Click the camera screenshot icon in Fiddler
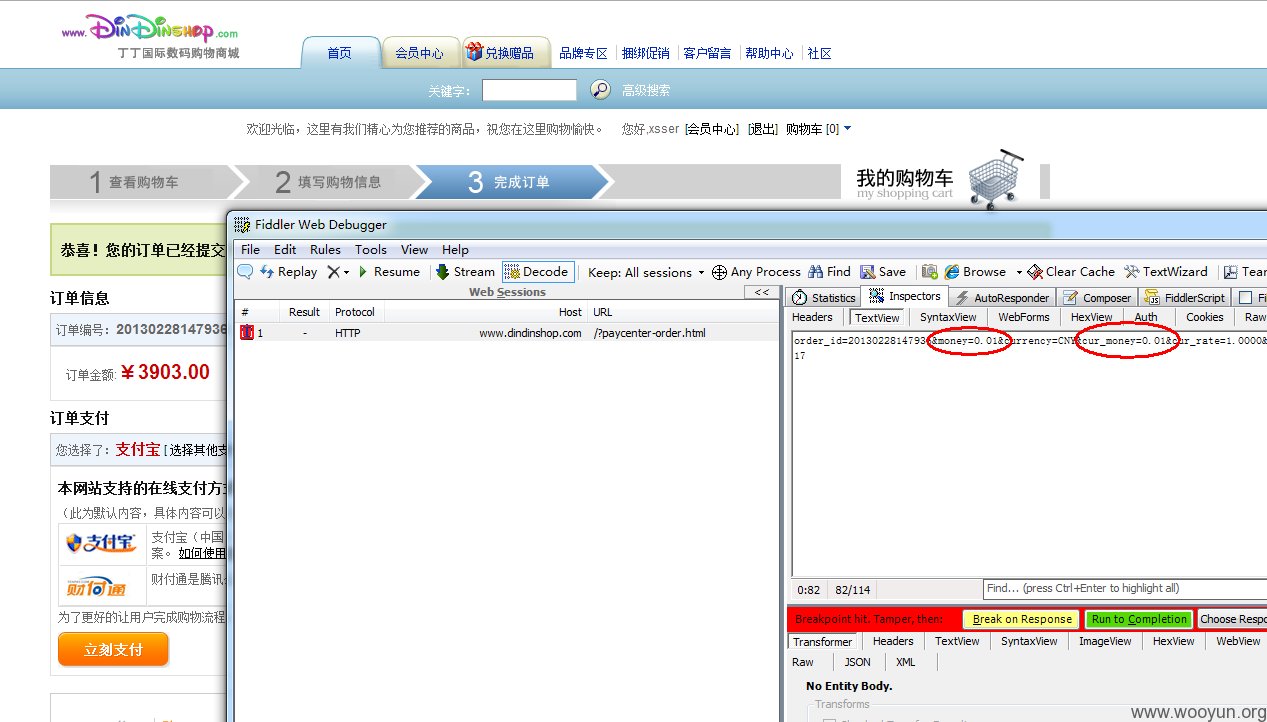Screen dimensions: 1267x722 930,272
